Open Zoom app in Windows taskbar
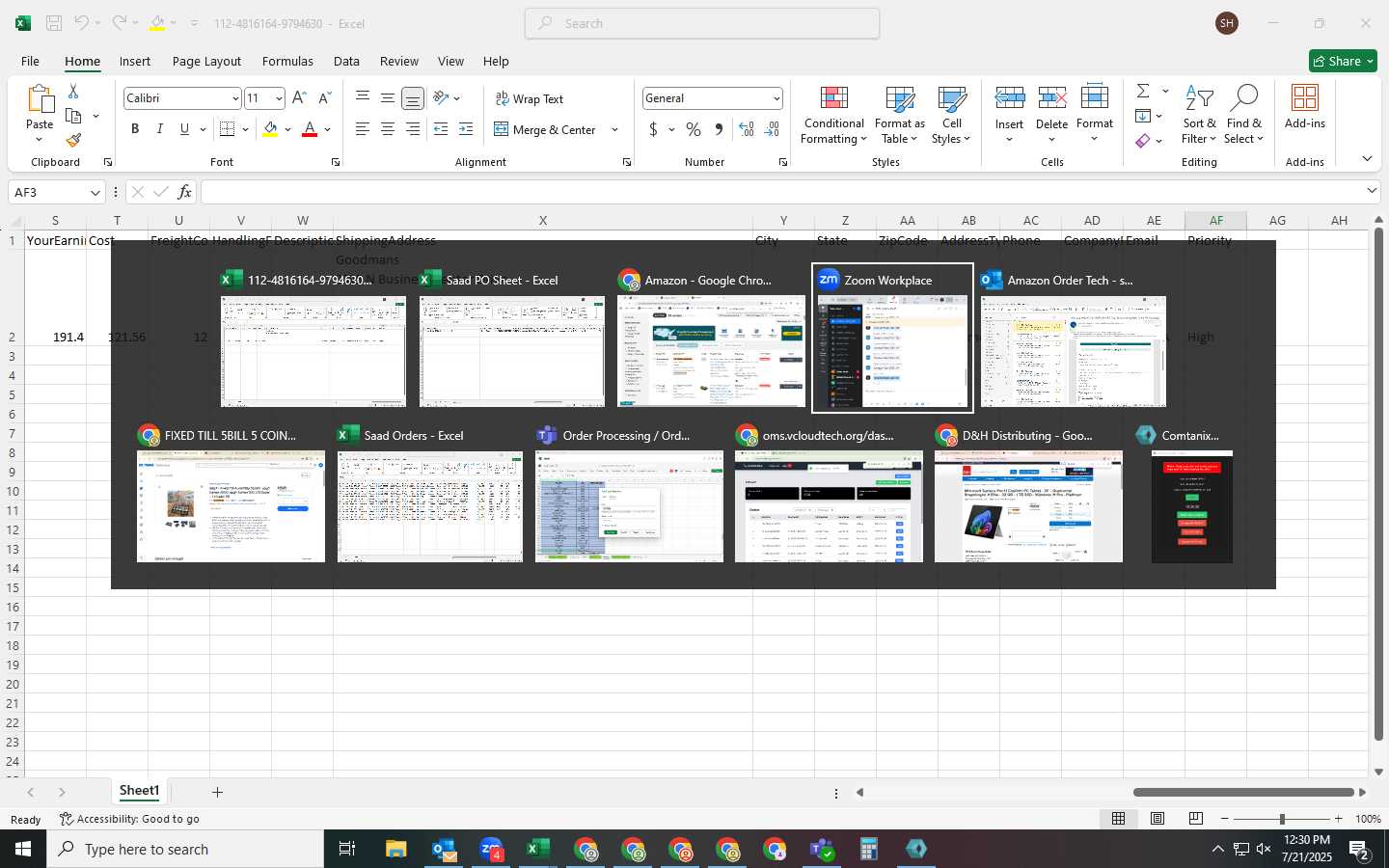 [491, 849]
